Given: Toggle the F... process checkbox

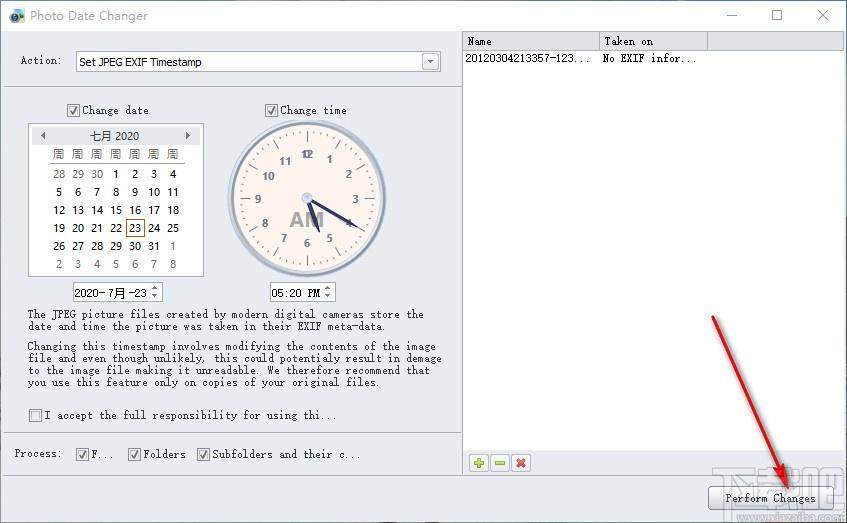Looking at the screenshot, I should click(82, 454).
